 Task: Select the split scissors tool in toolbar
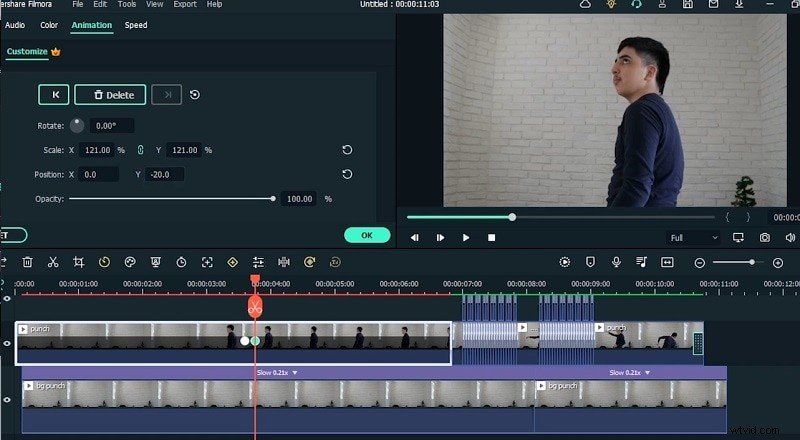tap(53, 262)
